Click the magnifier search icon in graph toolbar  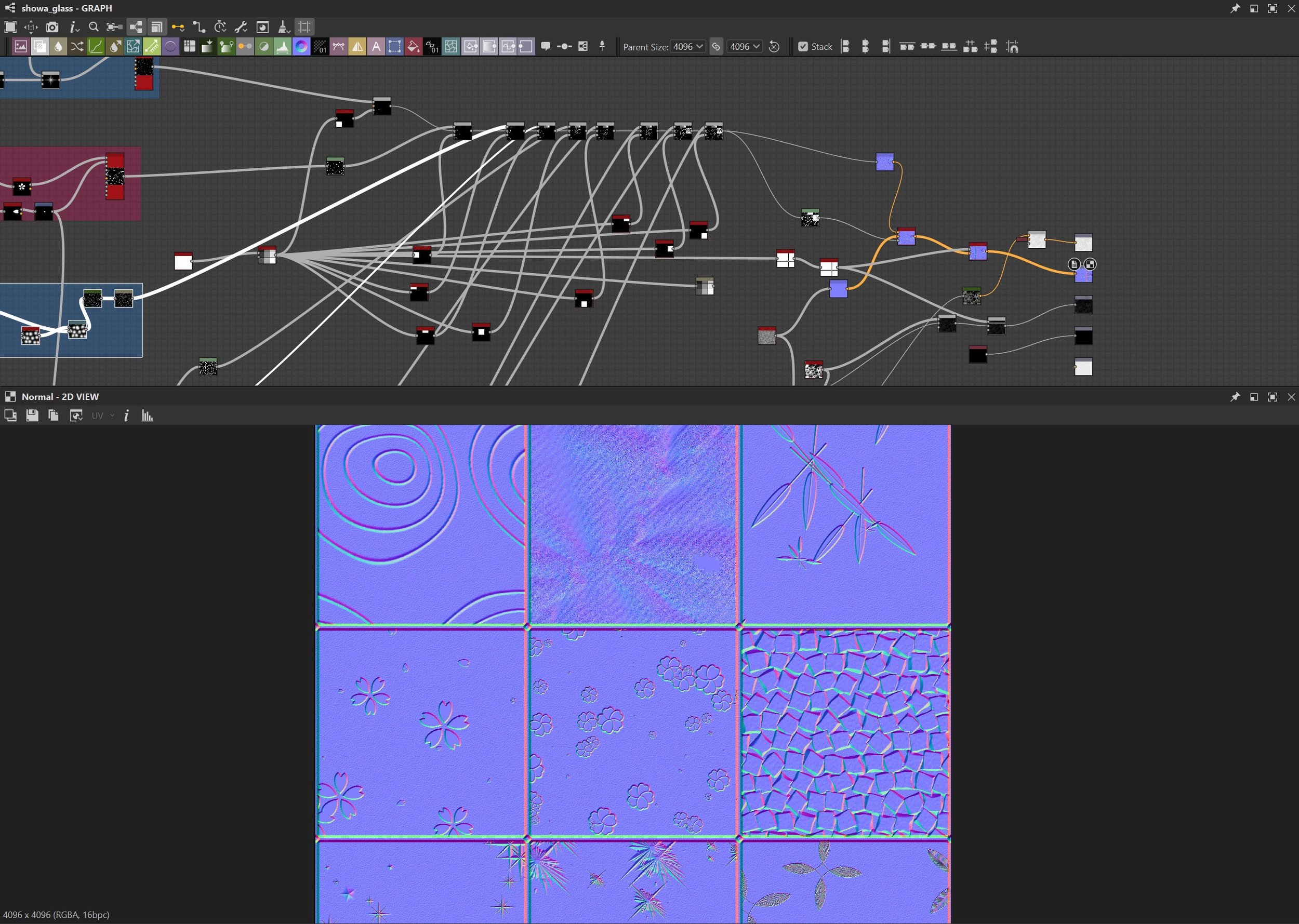[x=94, y=26]
